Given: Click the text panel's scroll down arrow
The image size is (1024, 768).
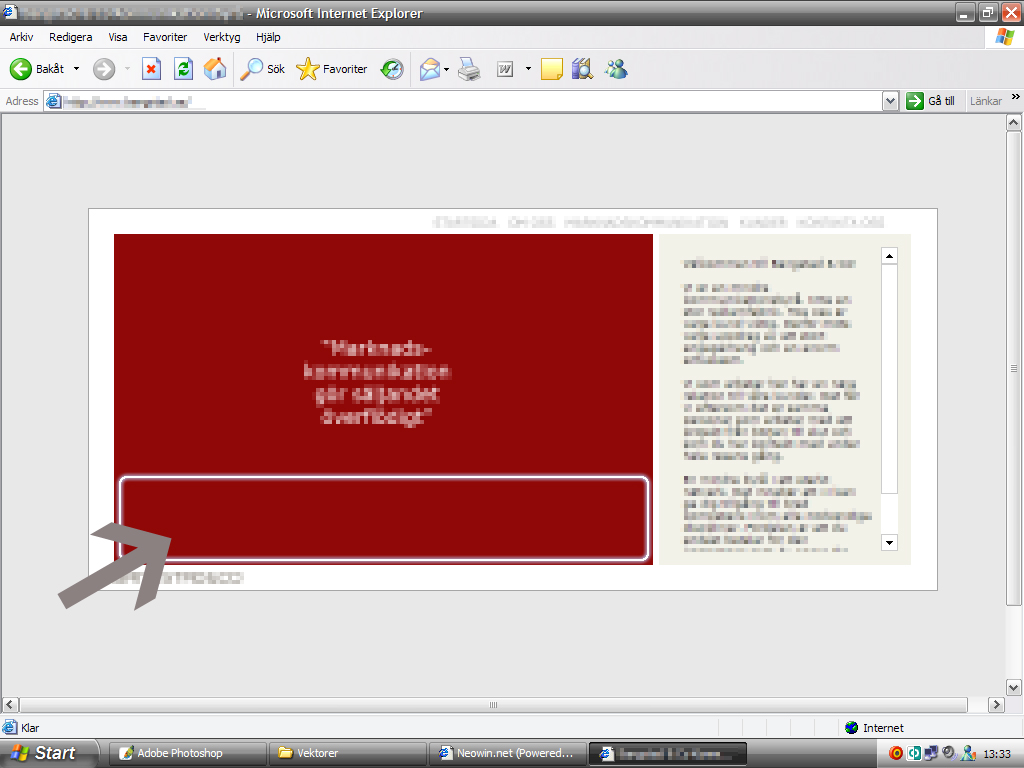Looking at the screenshot, I should click(889, 543).
